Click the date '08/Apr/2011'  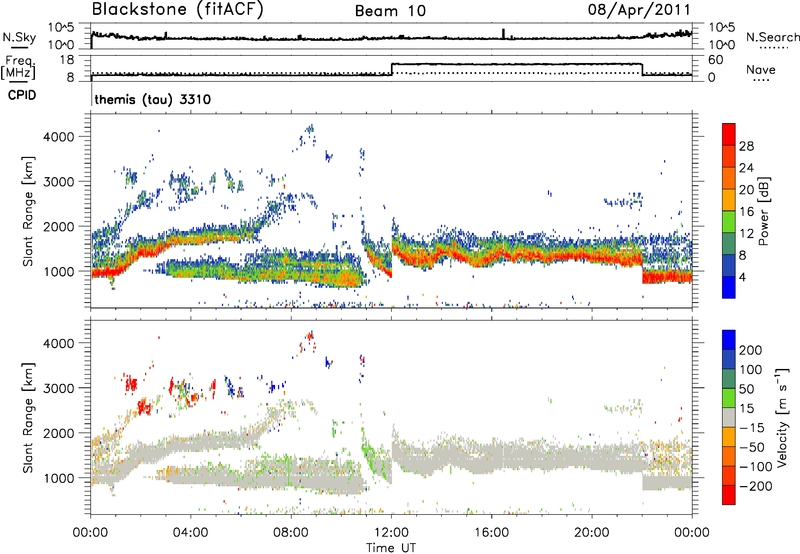point(639,9)
